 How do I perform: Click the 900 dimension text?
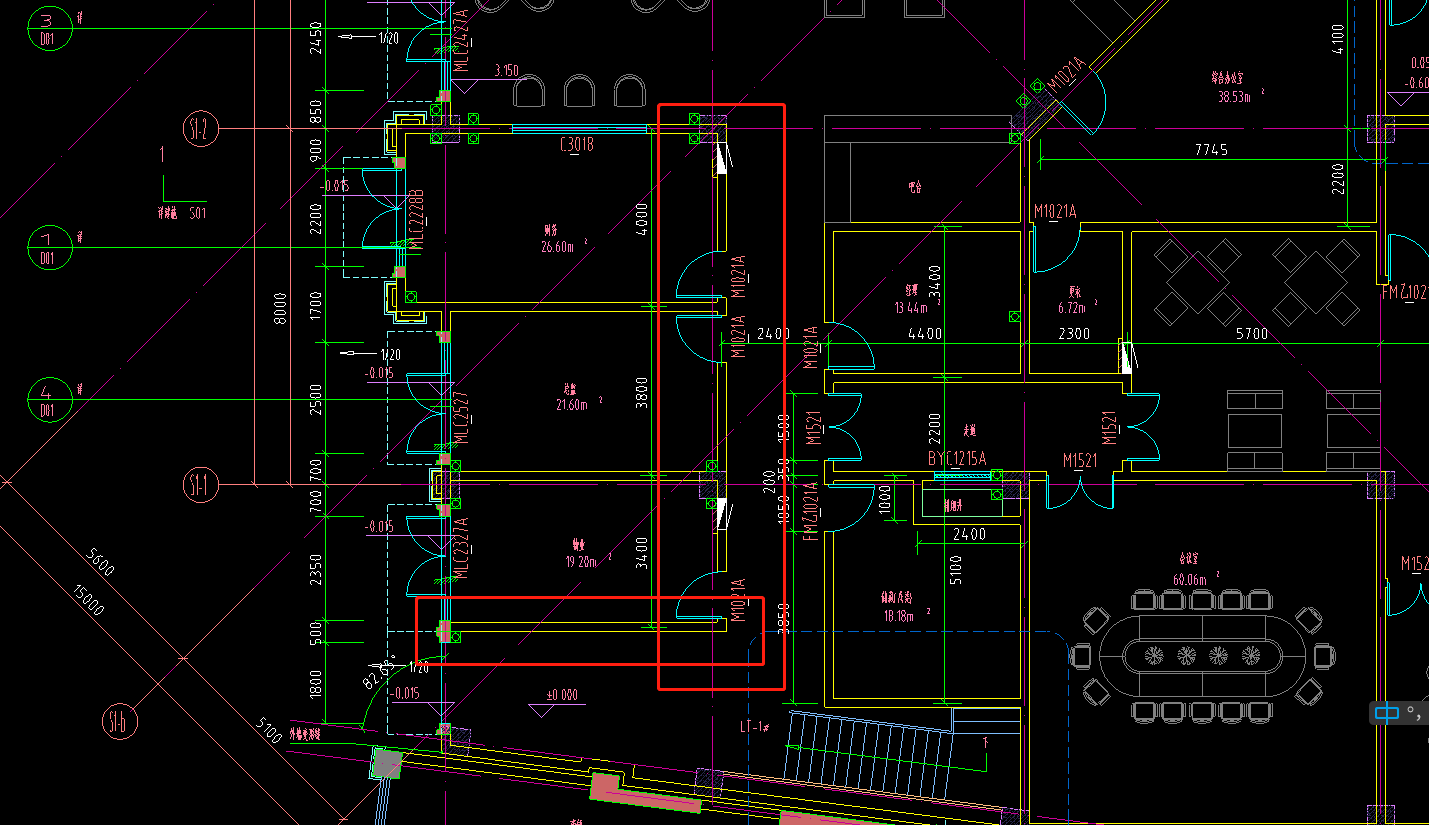[317, 150]
